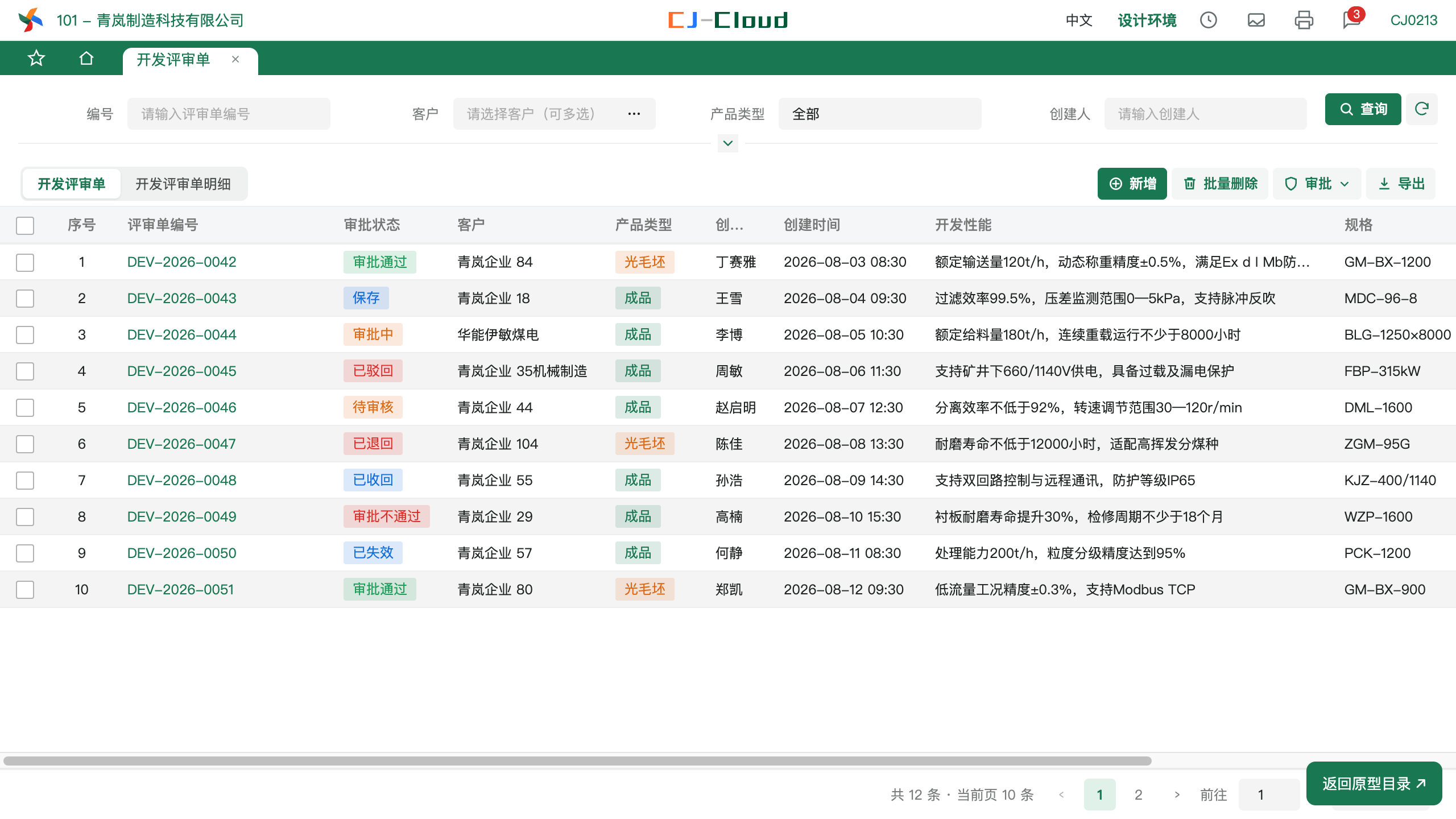Switch to 开发评审单明细 tab
This screenshot has width=1456, height=819.
(183, 184)
